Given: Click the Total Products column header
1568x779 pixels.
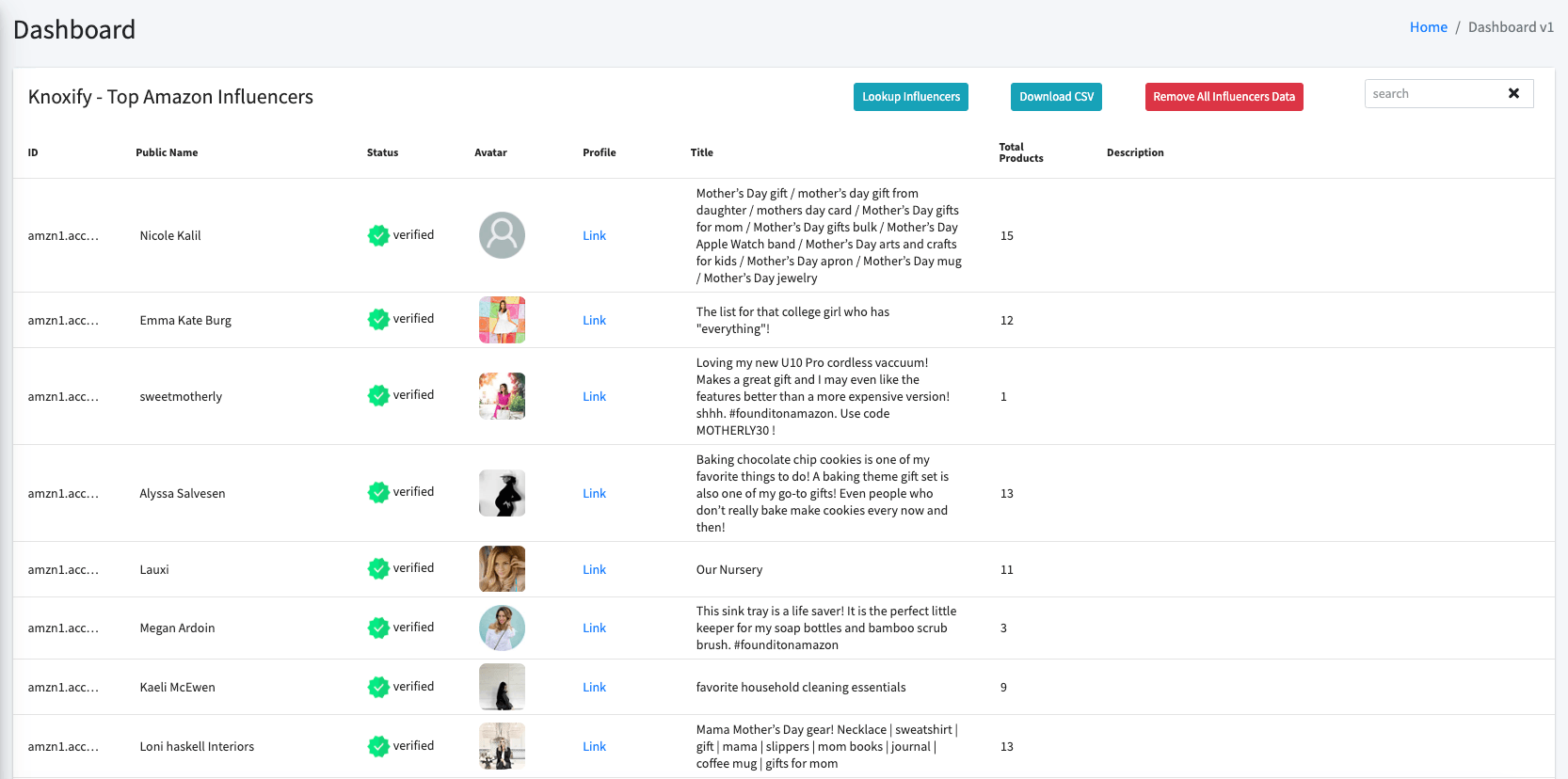Looking at the screenshot, I should pyautogui.click(x=1020, y=152).
